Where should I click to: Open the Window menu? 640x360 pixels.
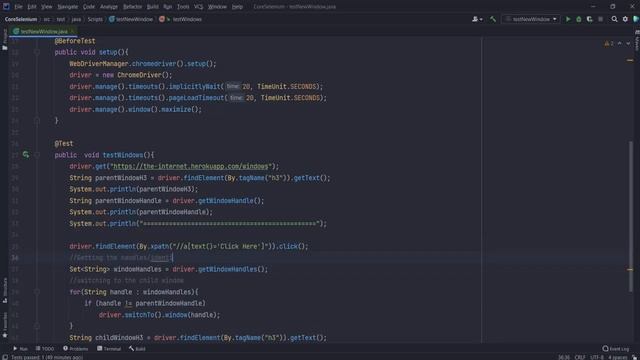coord(217,7)
